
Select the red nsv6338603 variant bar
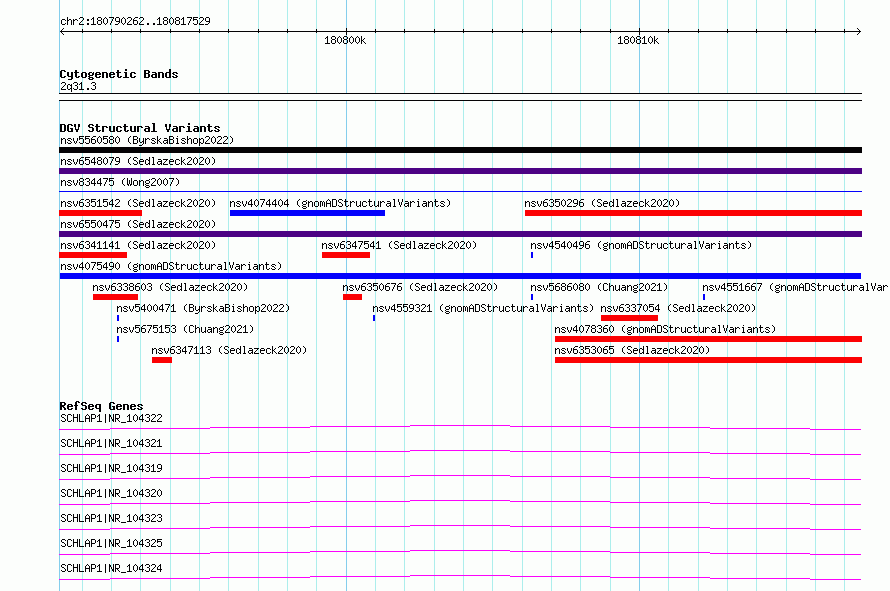[115, 297]
